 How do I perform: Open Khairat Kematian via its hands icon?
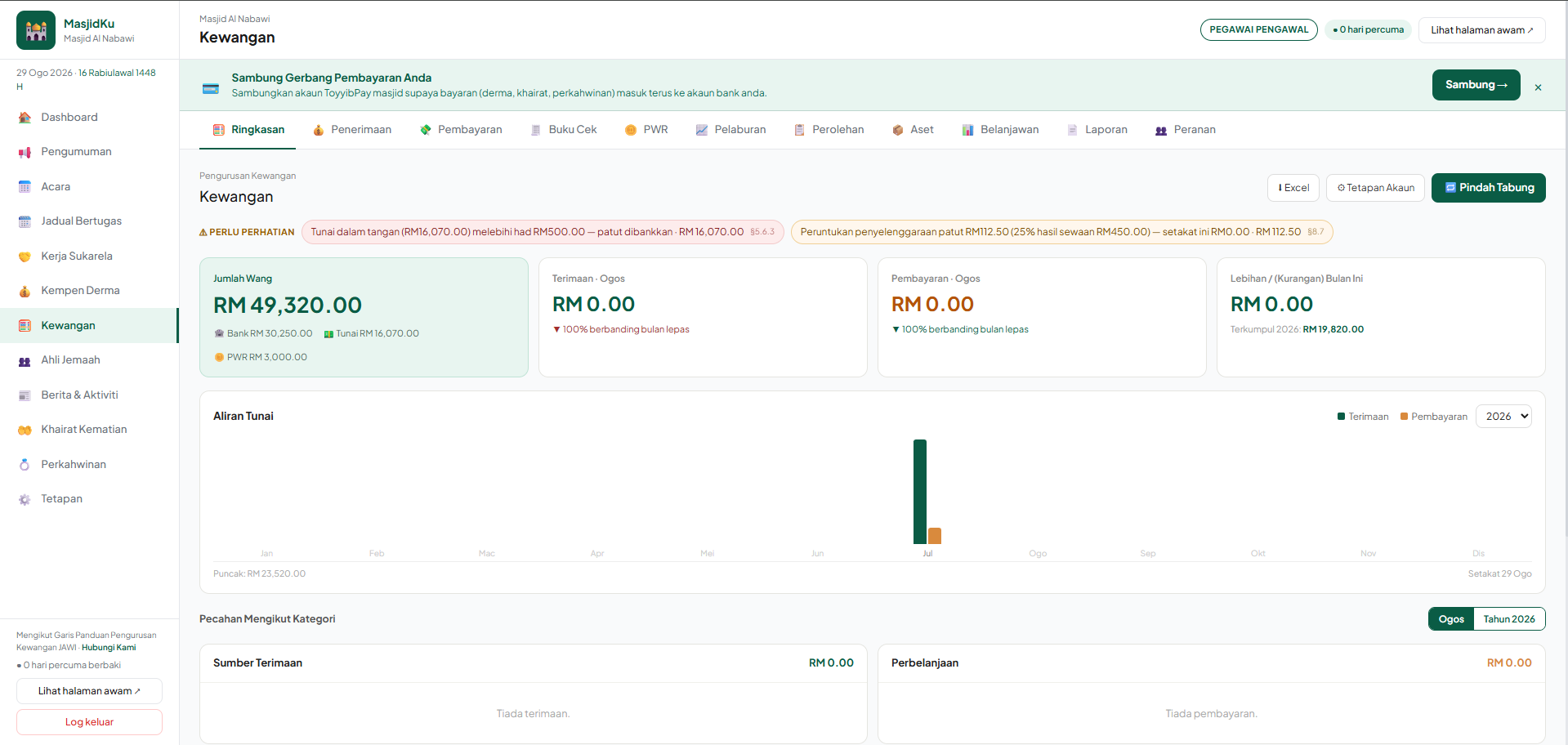(x=25, y=430)
